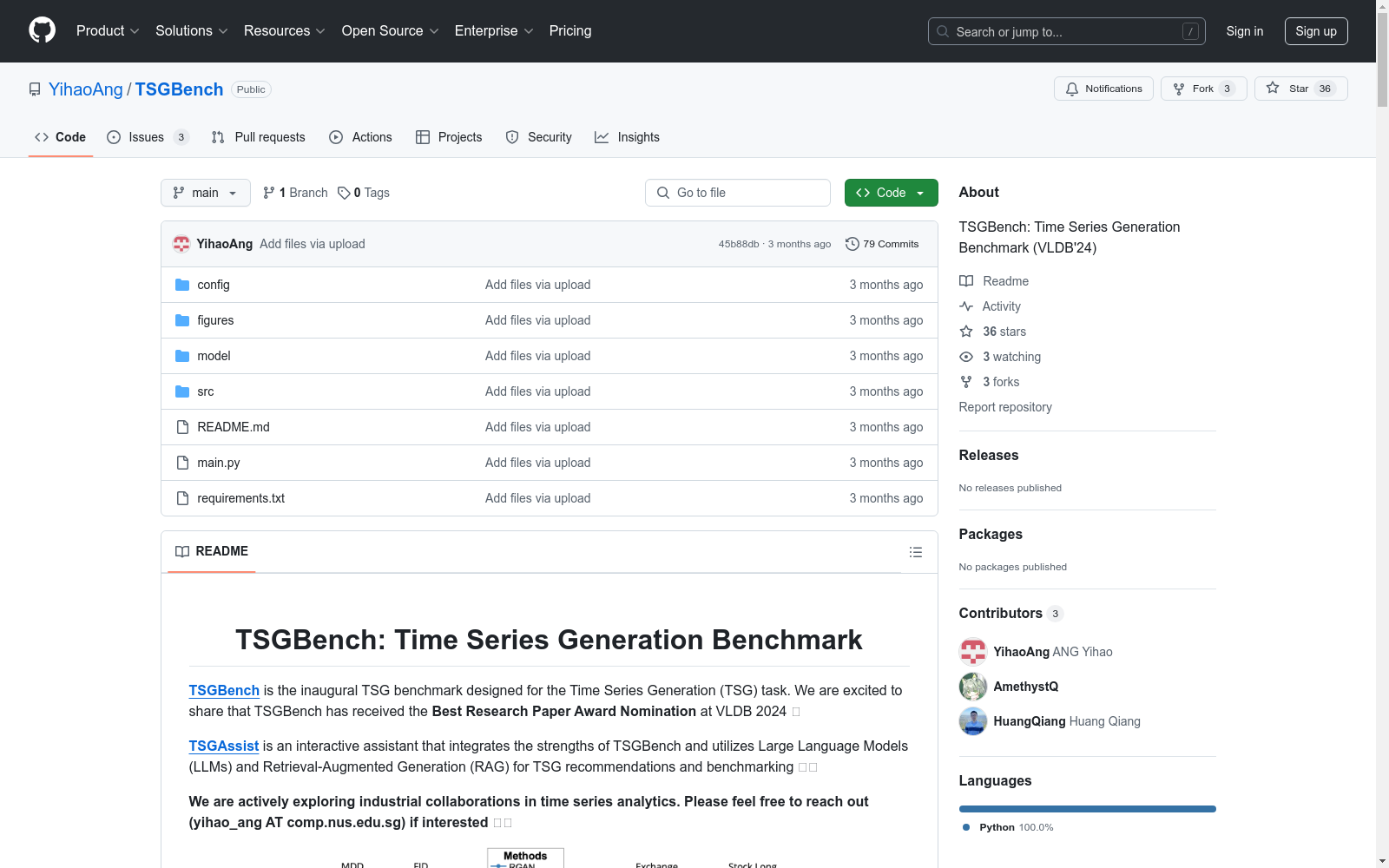Fork the repository with Fork button
Screen dimensions: 1389x868
click(x=1203, y=89)
